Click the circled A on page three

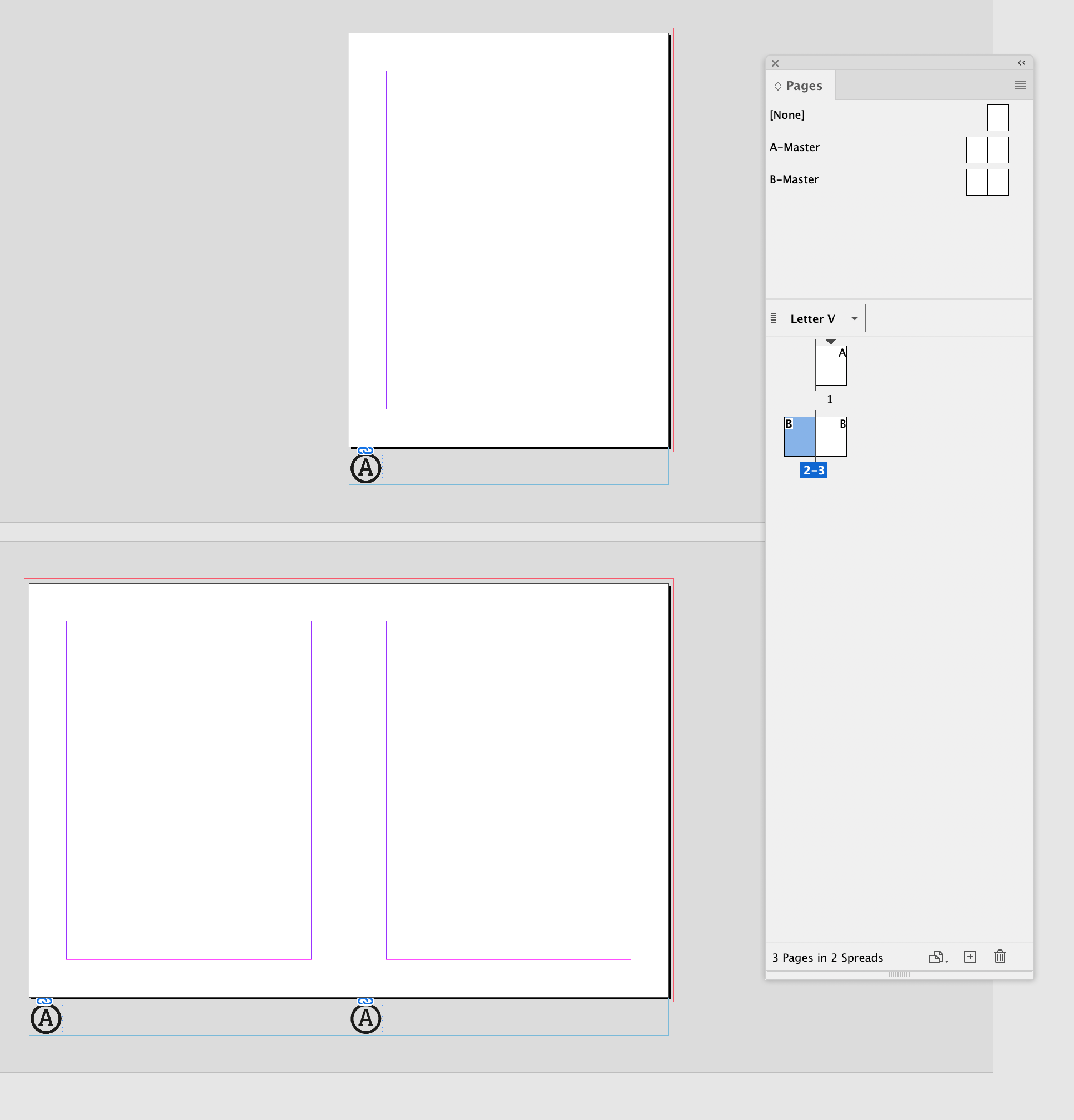pyautogui.click(x=365, y=1019)
